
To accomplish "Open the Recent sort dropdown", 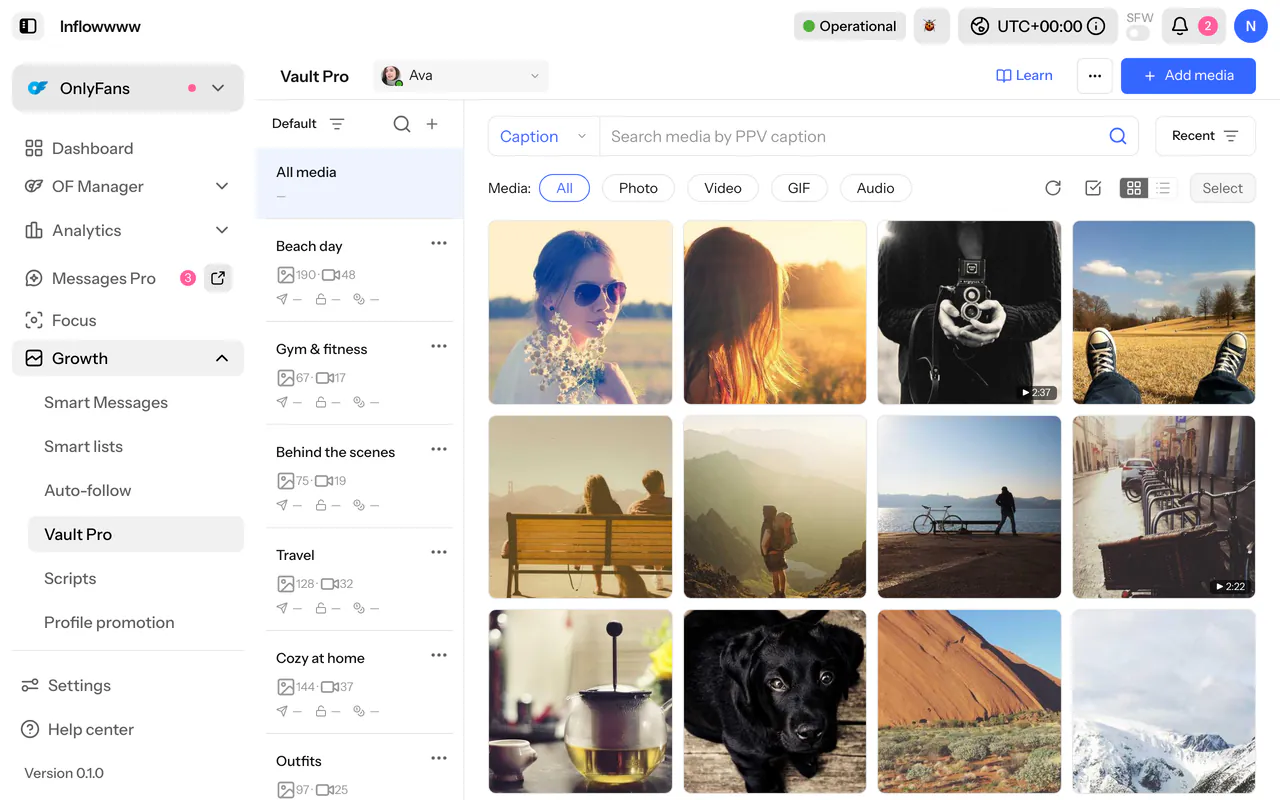I will click(1205, 136).
